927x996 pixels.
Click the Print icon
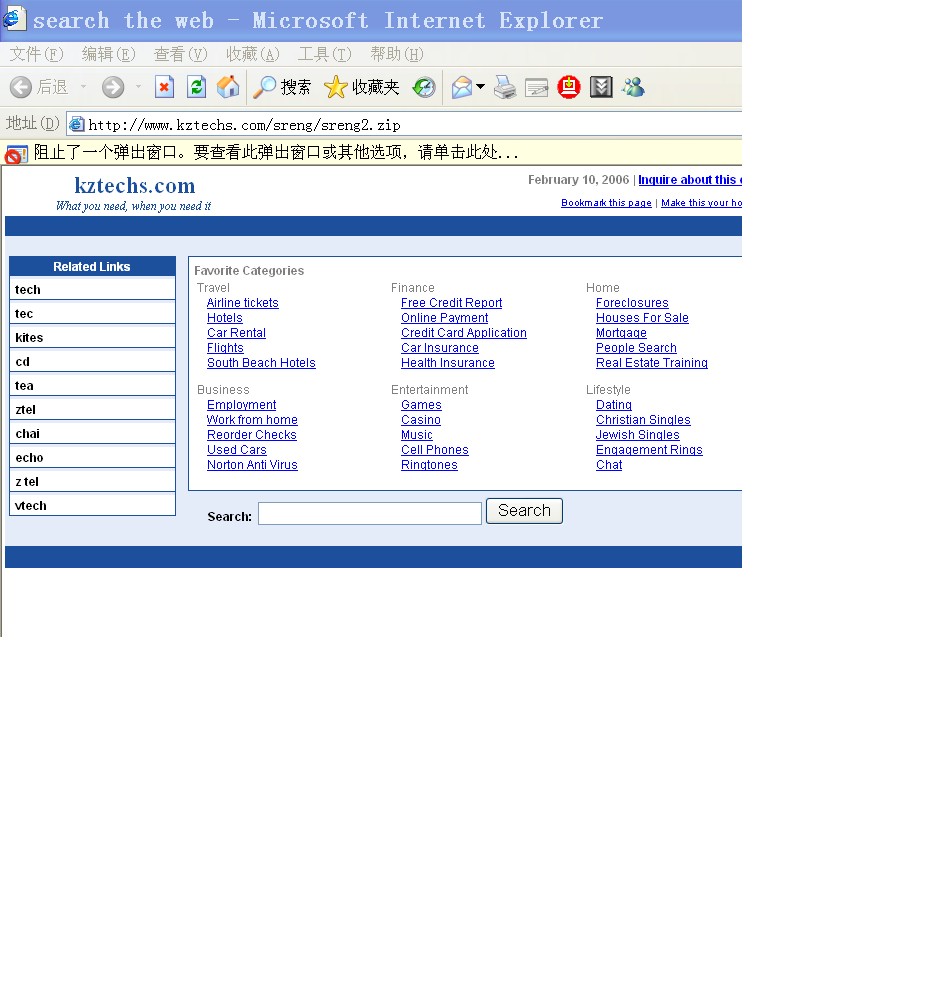(505, 87)
